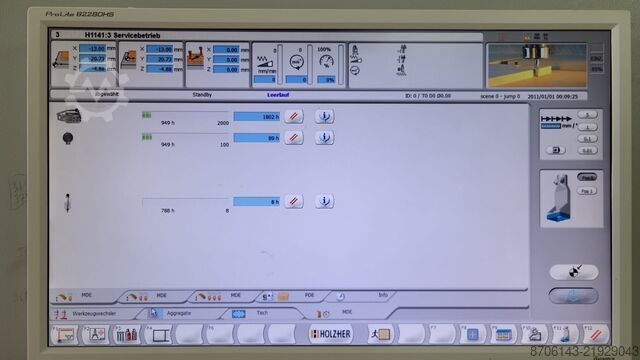Click the 1802 h value field
This screenshot has width=640, height=360.
(x=257, y=117)
